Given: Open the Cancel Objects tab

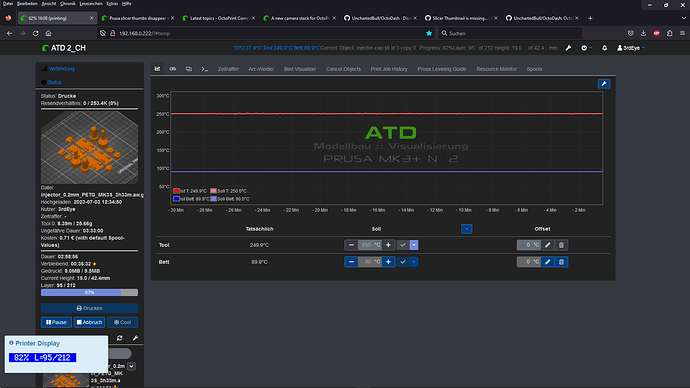Looking at the screenshot, I should pyautogui.click(x=343, y=69).
